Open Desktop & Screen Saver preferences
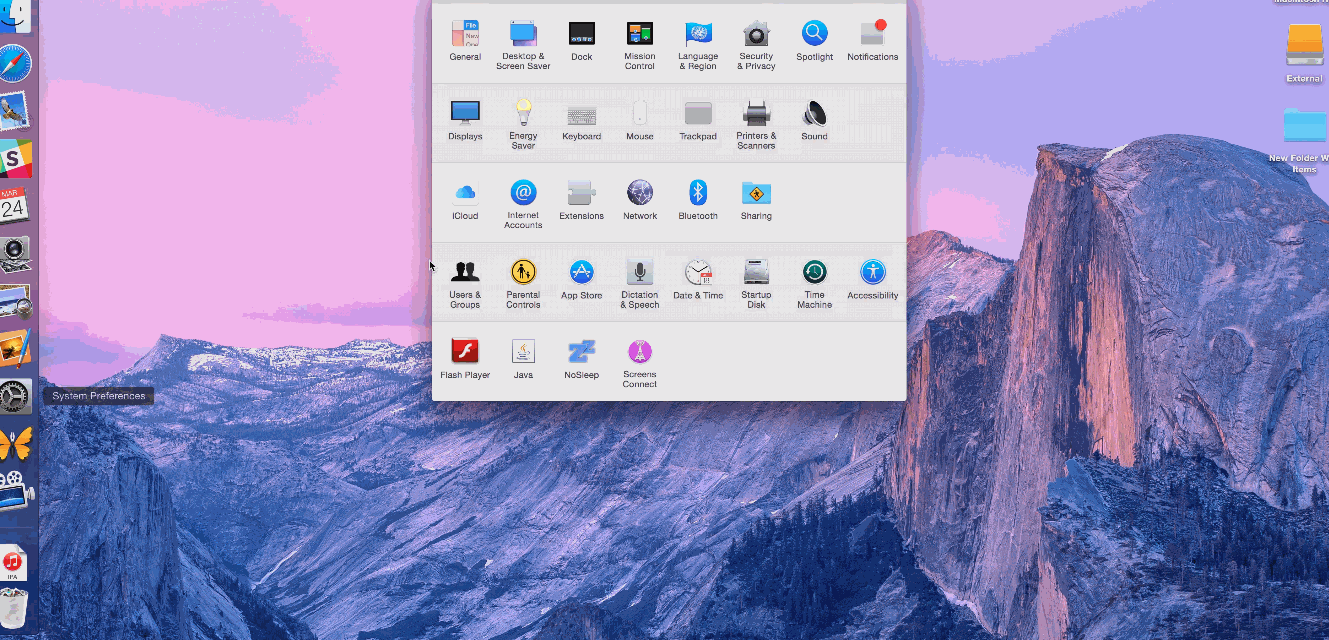 click(523, 45)
